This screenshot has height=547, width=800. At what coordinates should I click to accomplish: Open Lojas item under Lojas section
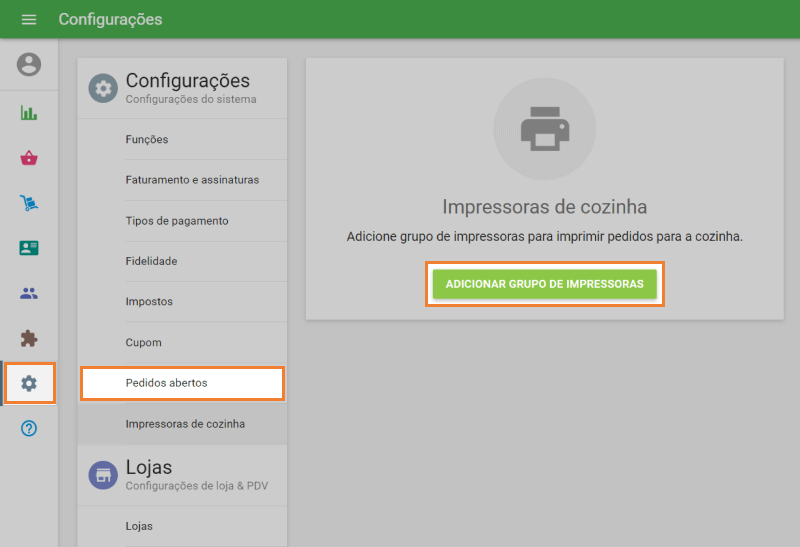(182, 526)
